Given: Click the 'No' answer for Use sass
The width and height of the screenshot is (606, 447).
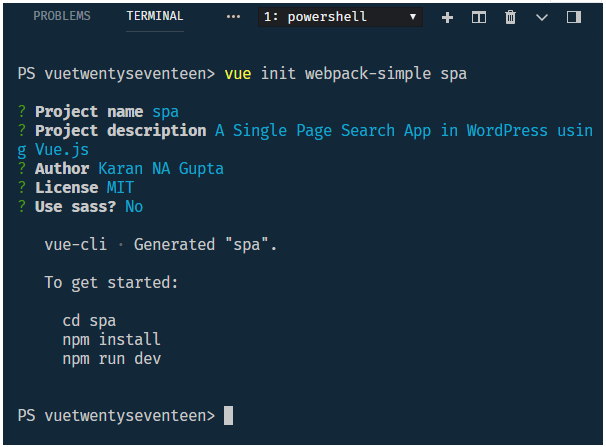Looking at the screenshot, I should click(x=134, y=206).
